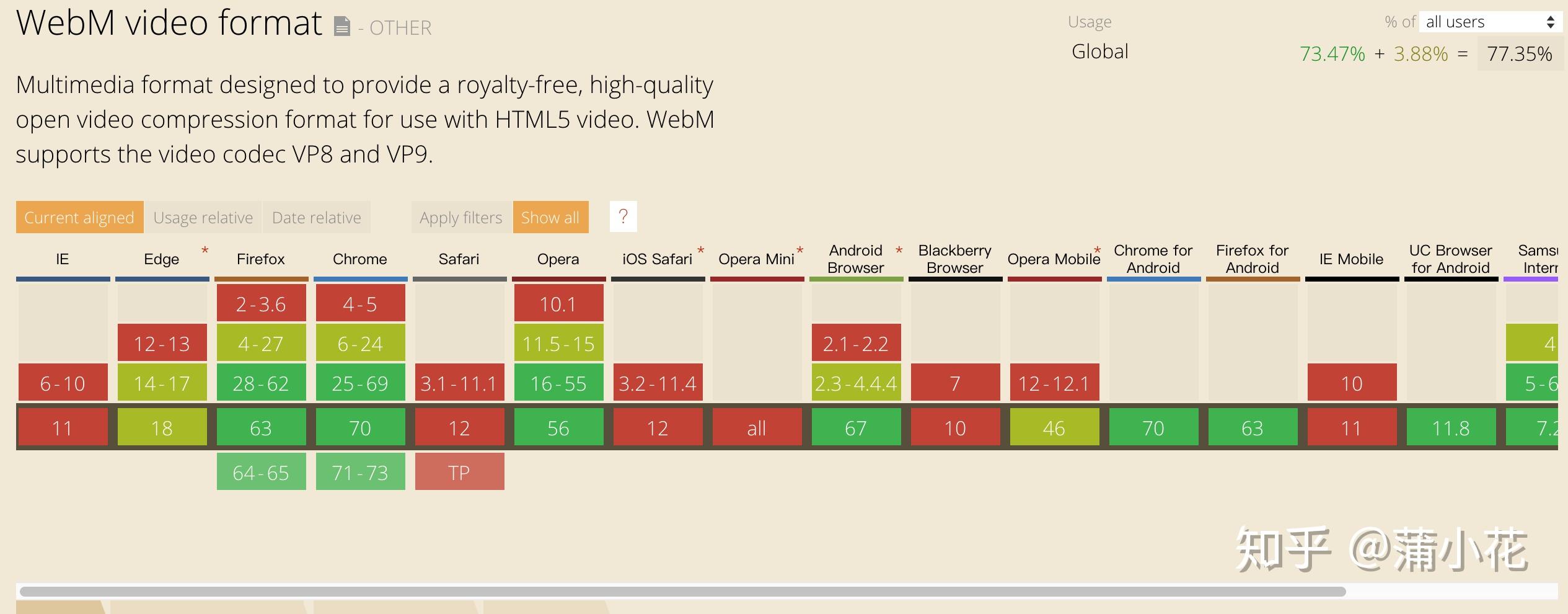This screenshot has width=1568, height=614.
Task: Toggle the Show all versions option
Action: 550,217
